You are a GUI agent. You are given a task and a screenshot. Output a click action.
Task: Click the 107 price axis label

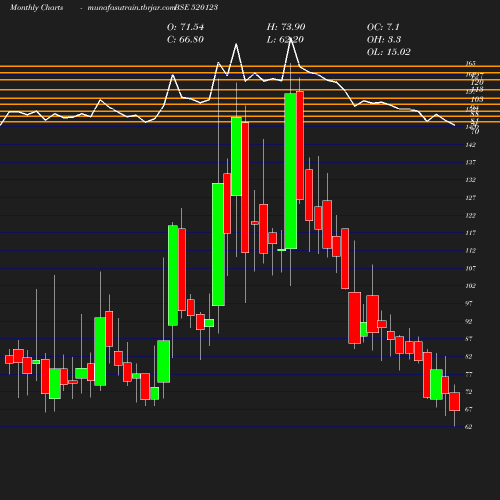click(x=471, y=268)
